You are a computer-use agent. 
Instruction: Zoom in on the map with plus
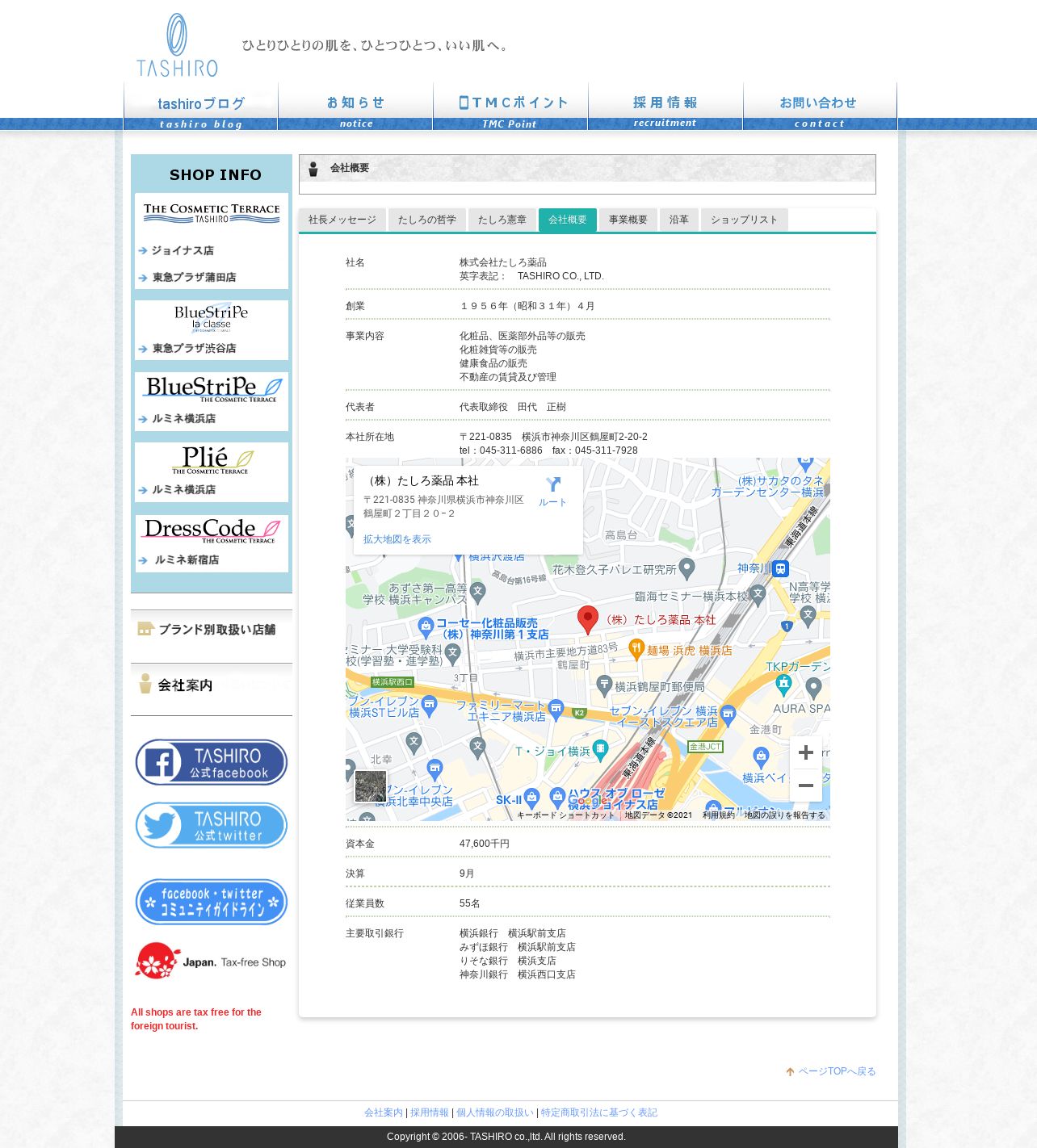click(806, 752)
